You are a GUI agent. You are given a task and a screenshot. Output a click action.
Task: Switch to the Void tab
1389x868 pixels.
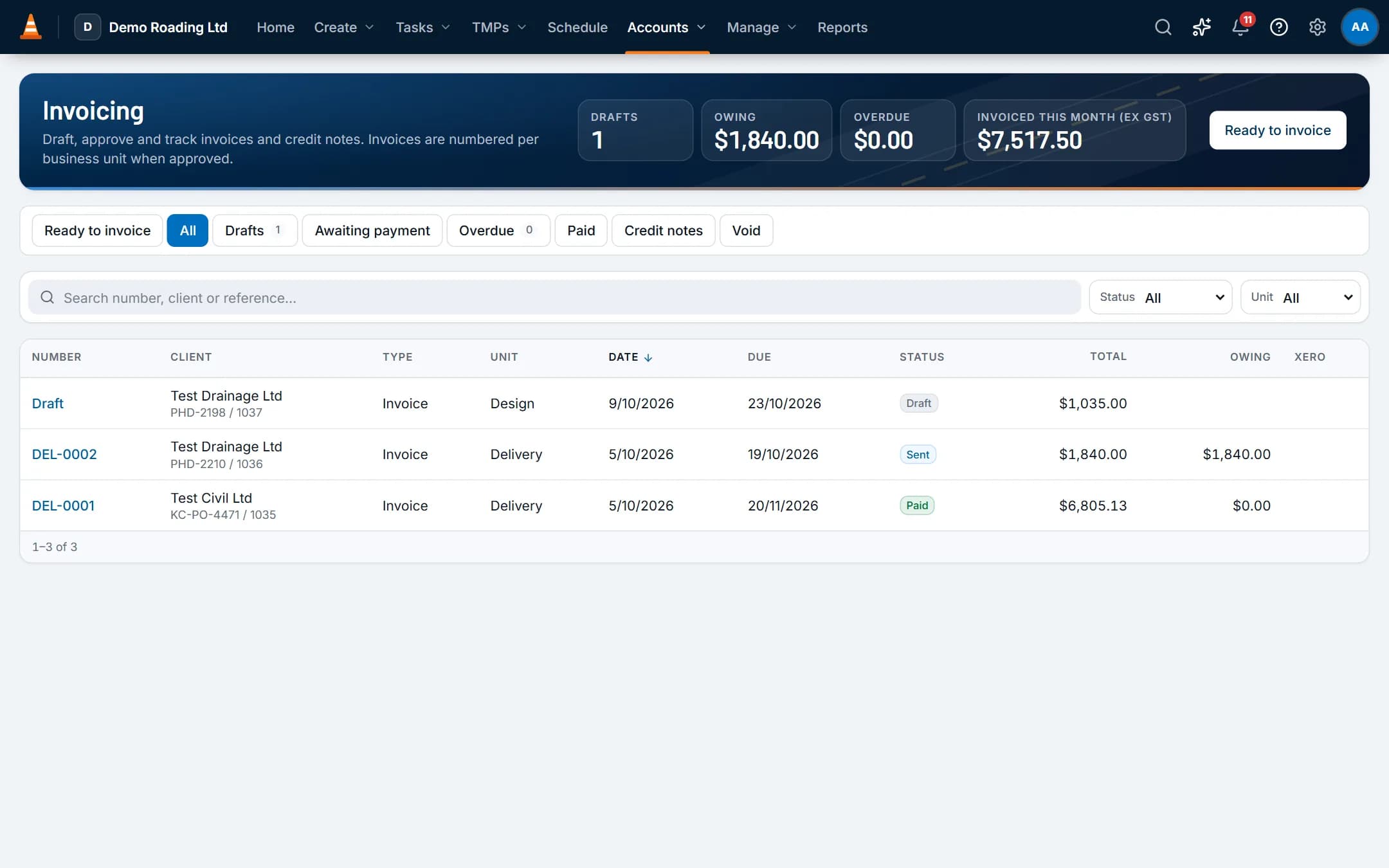pyautogui.click(x=746, y=230)
